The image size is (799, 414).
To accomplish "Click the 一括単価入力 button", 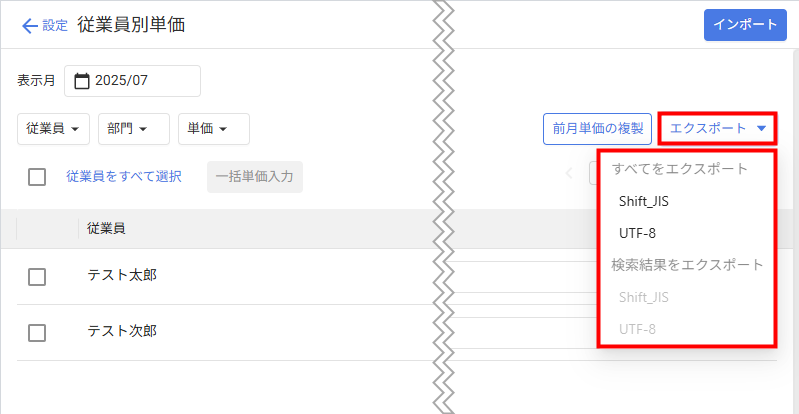I will pyautogui.click(x=255, y=177).
